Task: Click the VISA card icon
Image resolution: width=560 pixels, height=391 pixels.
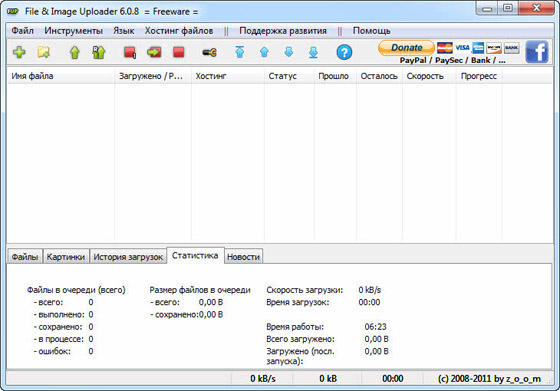Action: click(x=462, y=47)
